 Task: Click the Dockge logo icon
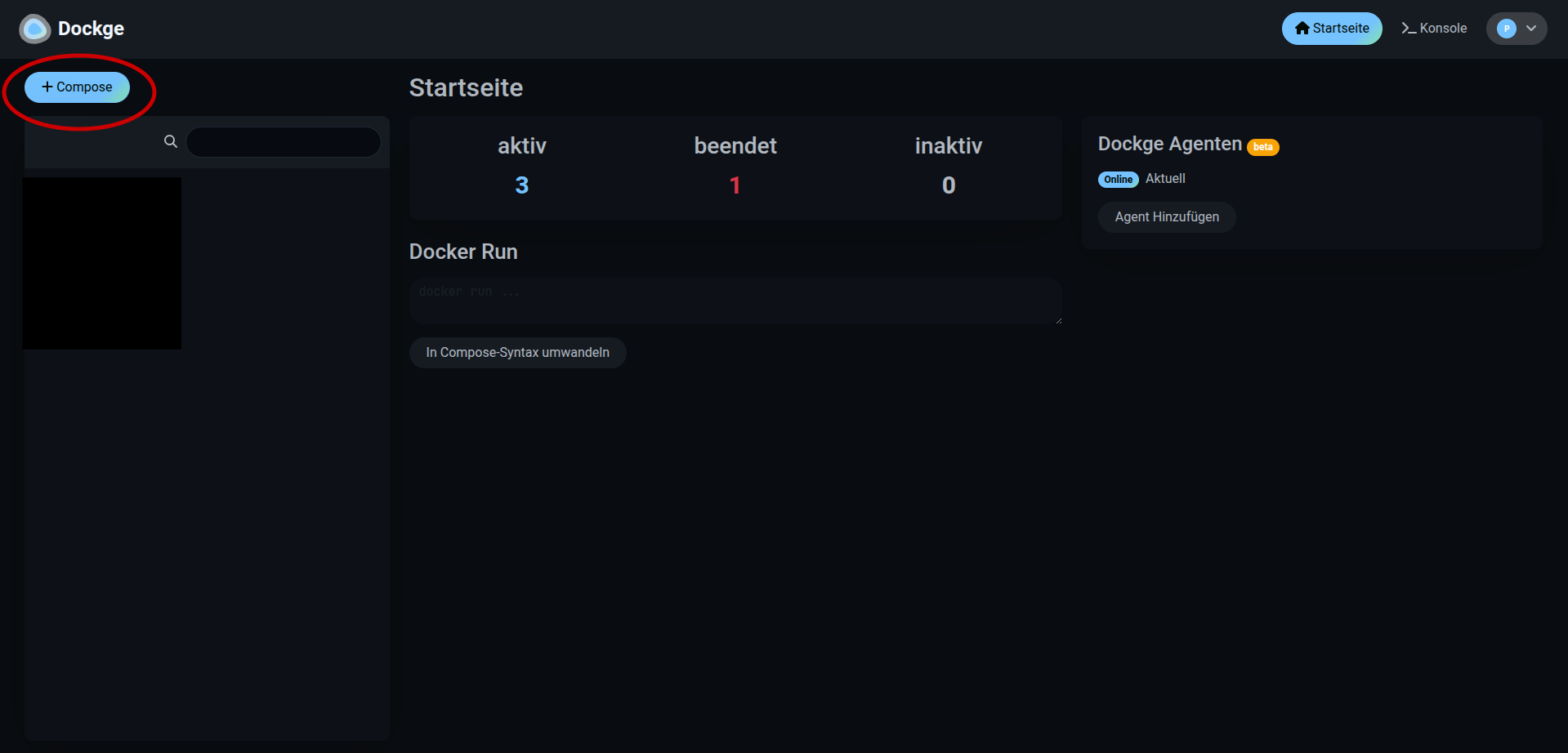(34, 29)
